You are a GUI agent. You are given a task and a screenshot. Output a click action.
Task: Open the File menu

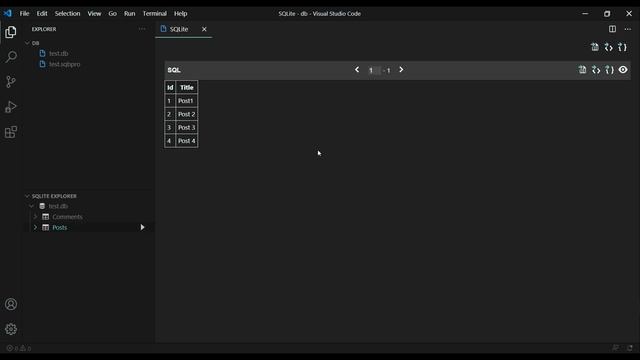24,13
